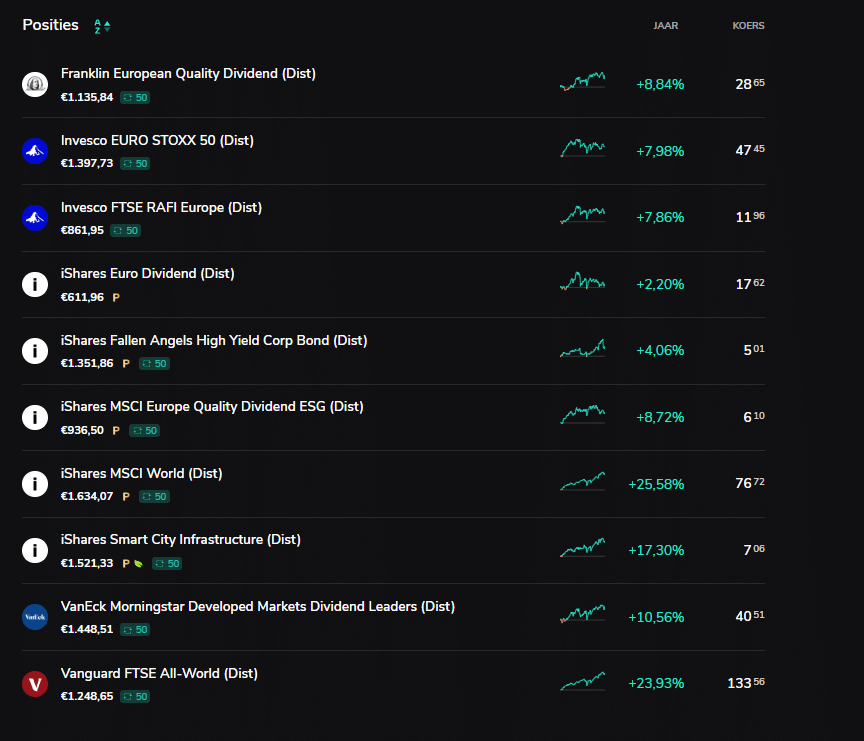
Task: Open the iShares Euro Dividend (Dist) position
Action: click(393, 285)
